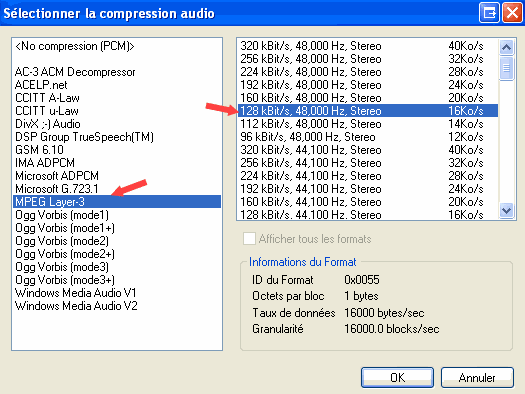Screen dimensions: 525x394
Task: Pick Windows Media Audio V1 codec
Action: point(117,293)
